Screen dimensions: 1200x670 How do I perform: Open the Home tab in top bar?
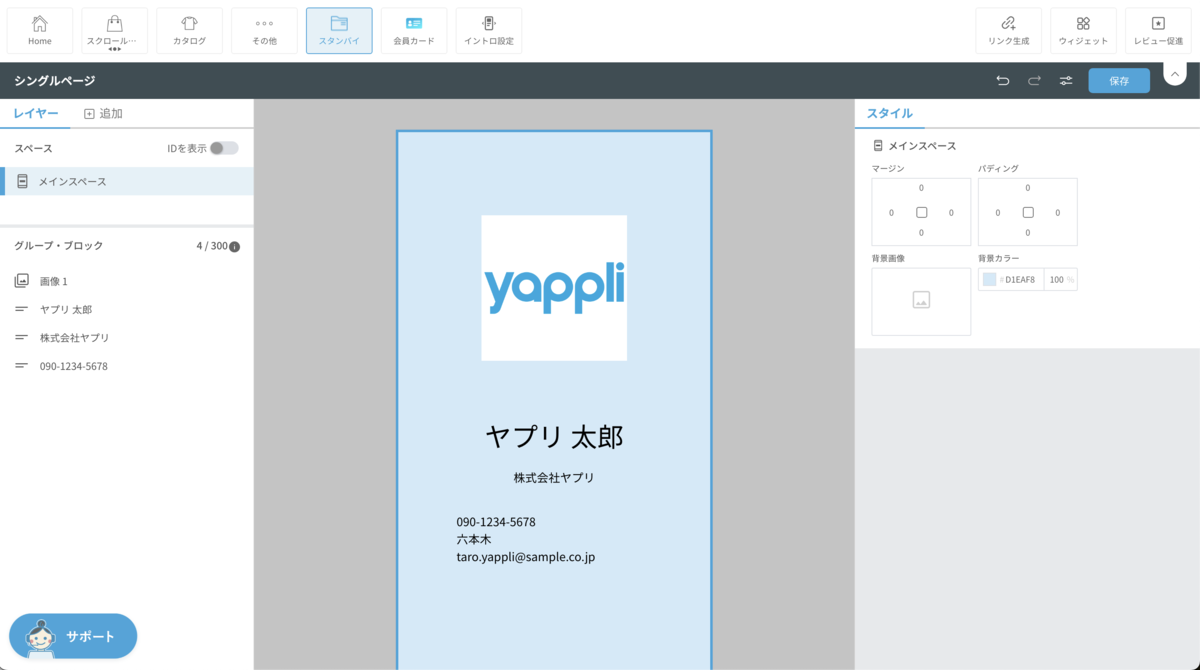40,31
